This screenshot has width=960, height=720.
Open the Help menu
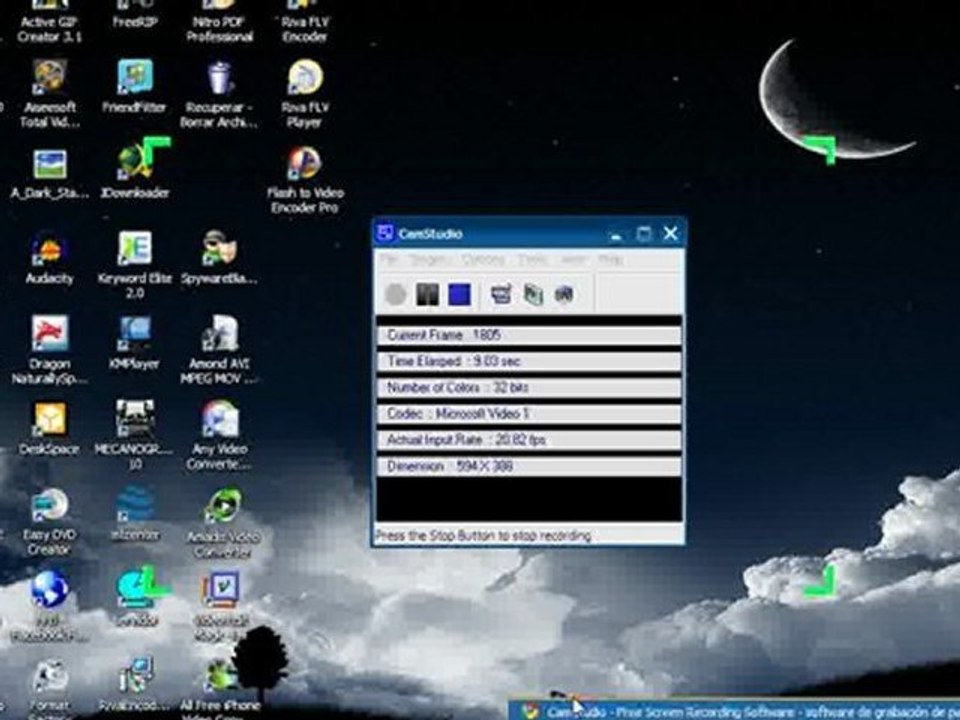610,259
